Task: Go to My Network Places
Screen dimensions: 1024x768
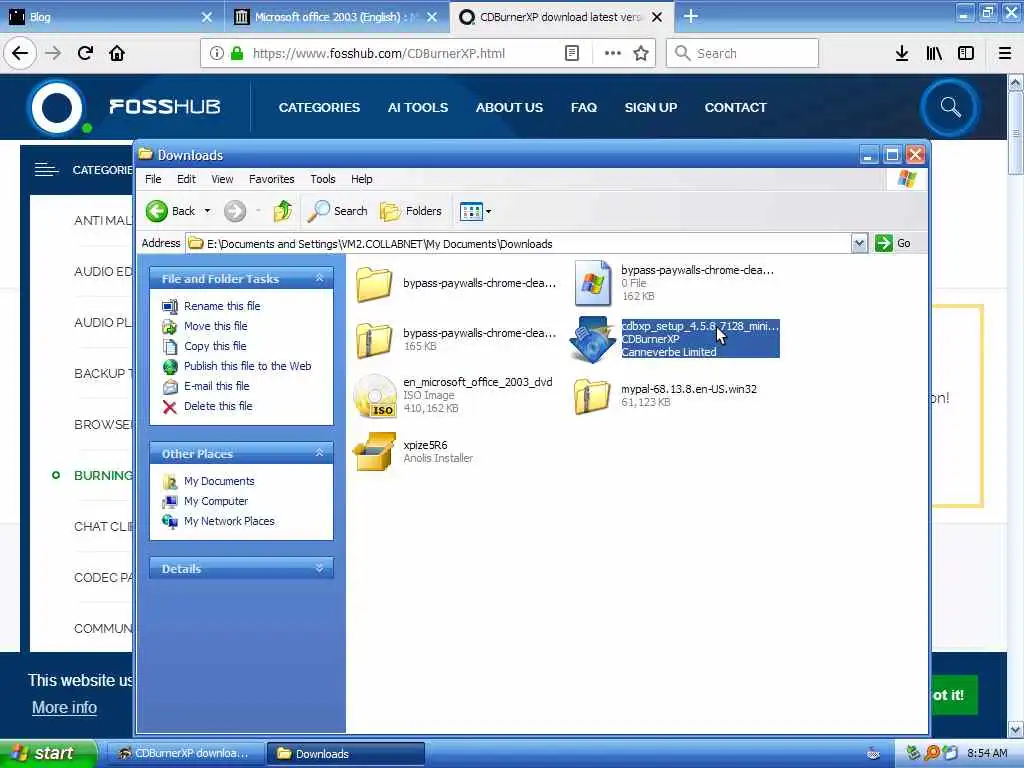Action: click(x=229, y=521)
